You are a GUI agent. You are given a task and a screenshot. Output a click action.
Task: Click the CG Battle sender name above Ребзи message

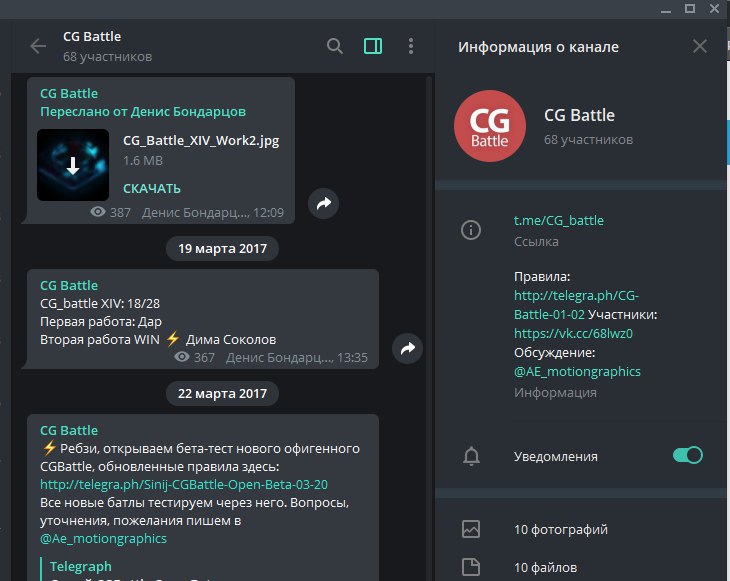(69, 430)
